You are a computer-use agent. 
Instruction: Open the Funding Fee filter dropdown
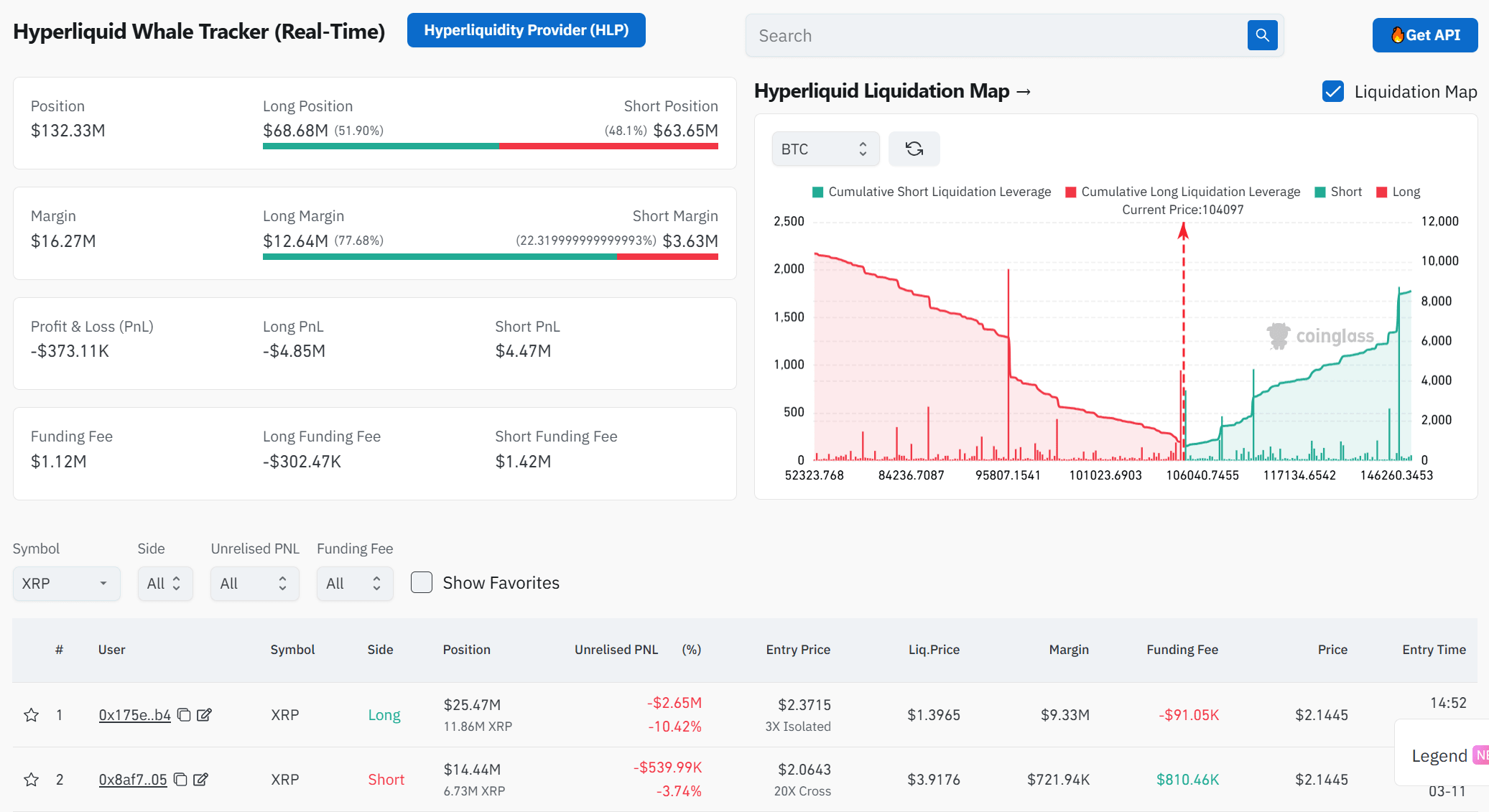pos(355,584)
